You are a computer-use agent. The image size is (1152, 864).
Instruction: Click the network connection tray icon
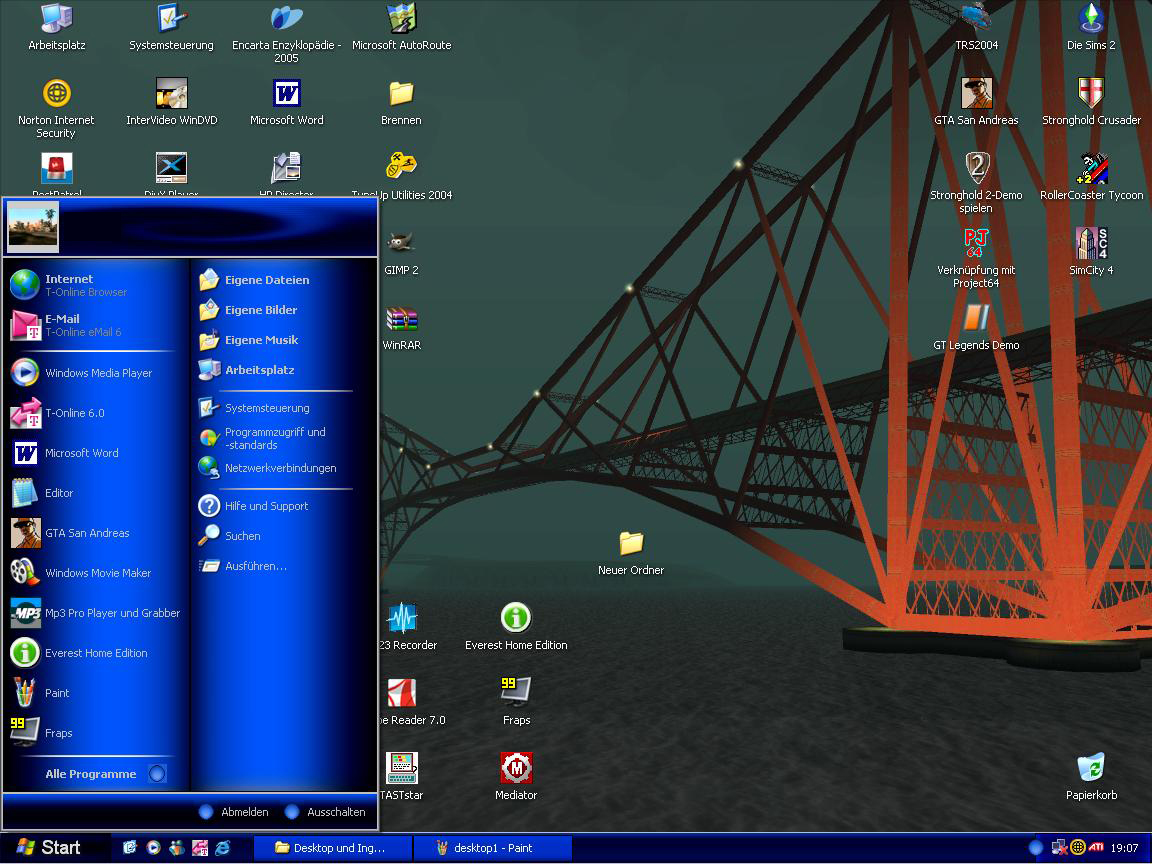point(1059,847)
